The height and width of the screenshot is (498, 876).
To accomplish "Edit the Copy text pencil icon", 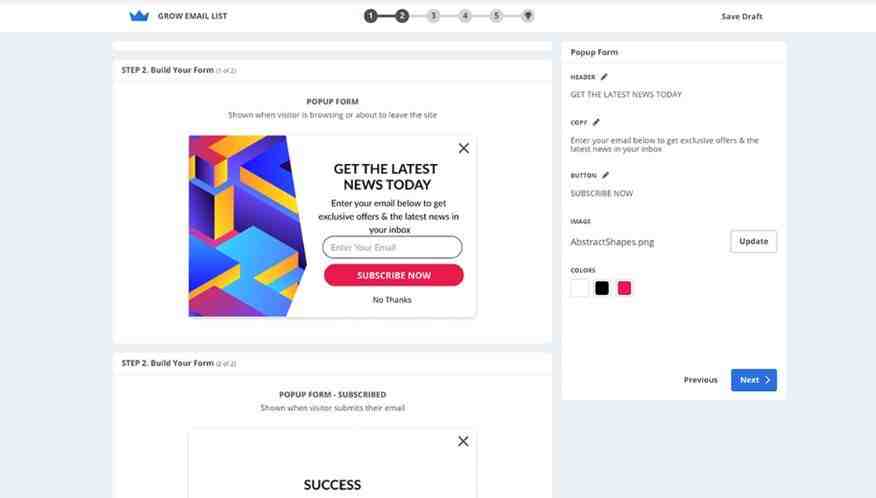I will [x=596, y=122].
